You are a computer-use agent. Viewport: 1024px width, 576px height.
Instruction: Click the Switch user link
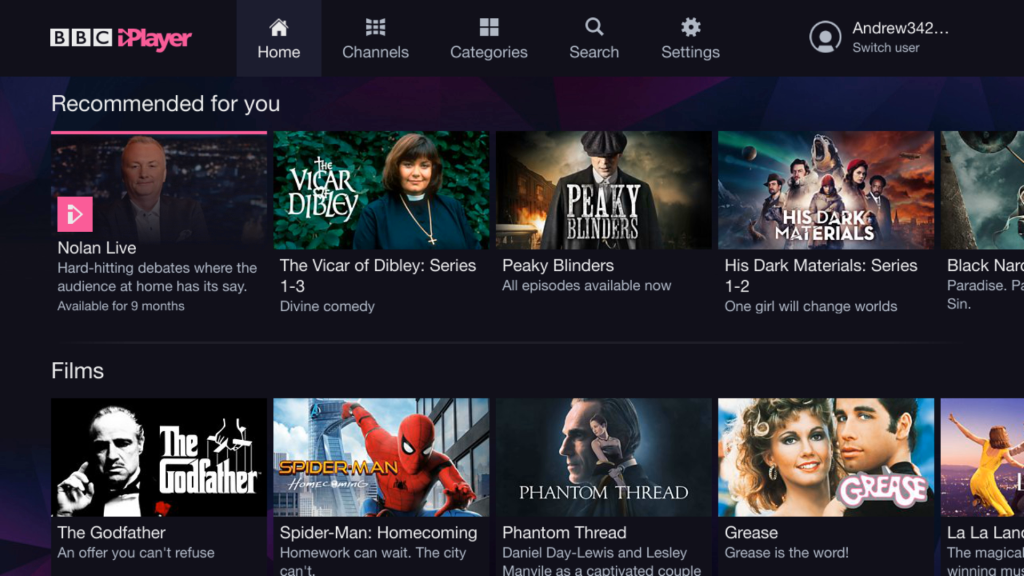click(885, 48)
